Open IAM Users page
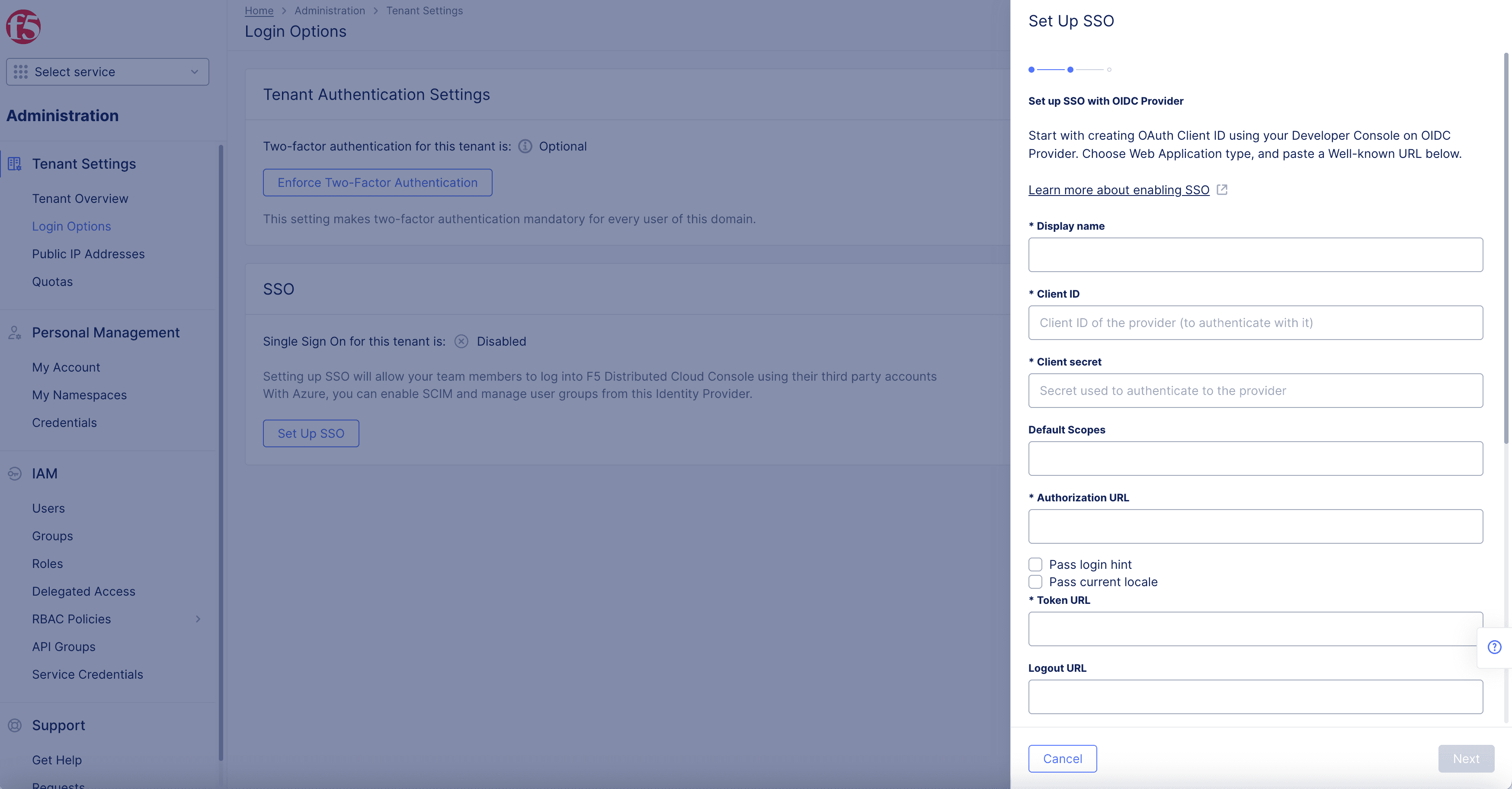 (x=48, y=508)
